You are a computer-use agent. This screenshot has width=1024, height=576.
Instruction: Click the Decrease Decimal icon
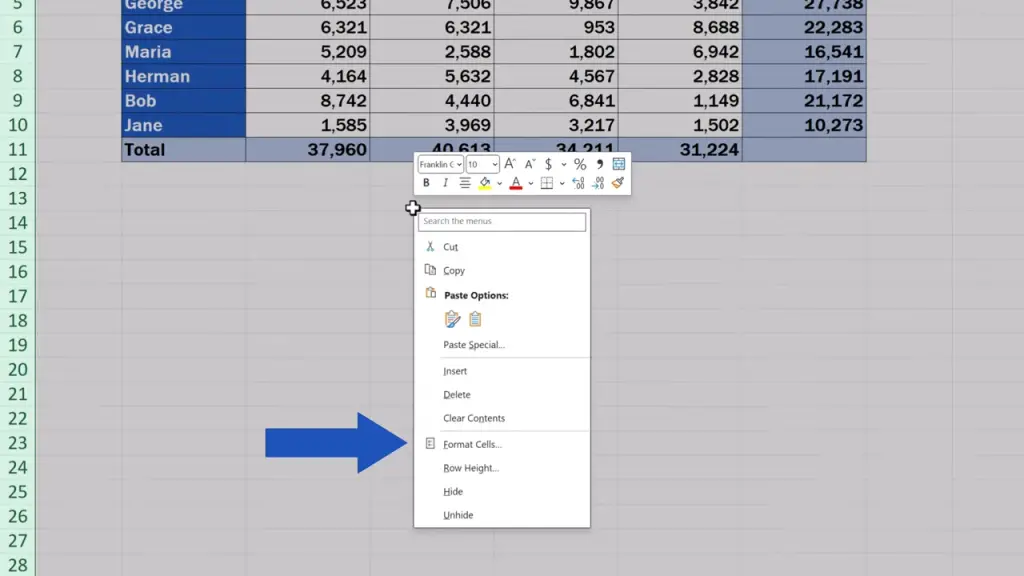(x=598, y=183)
